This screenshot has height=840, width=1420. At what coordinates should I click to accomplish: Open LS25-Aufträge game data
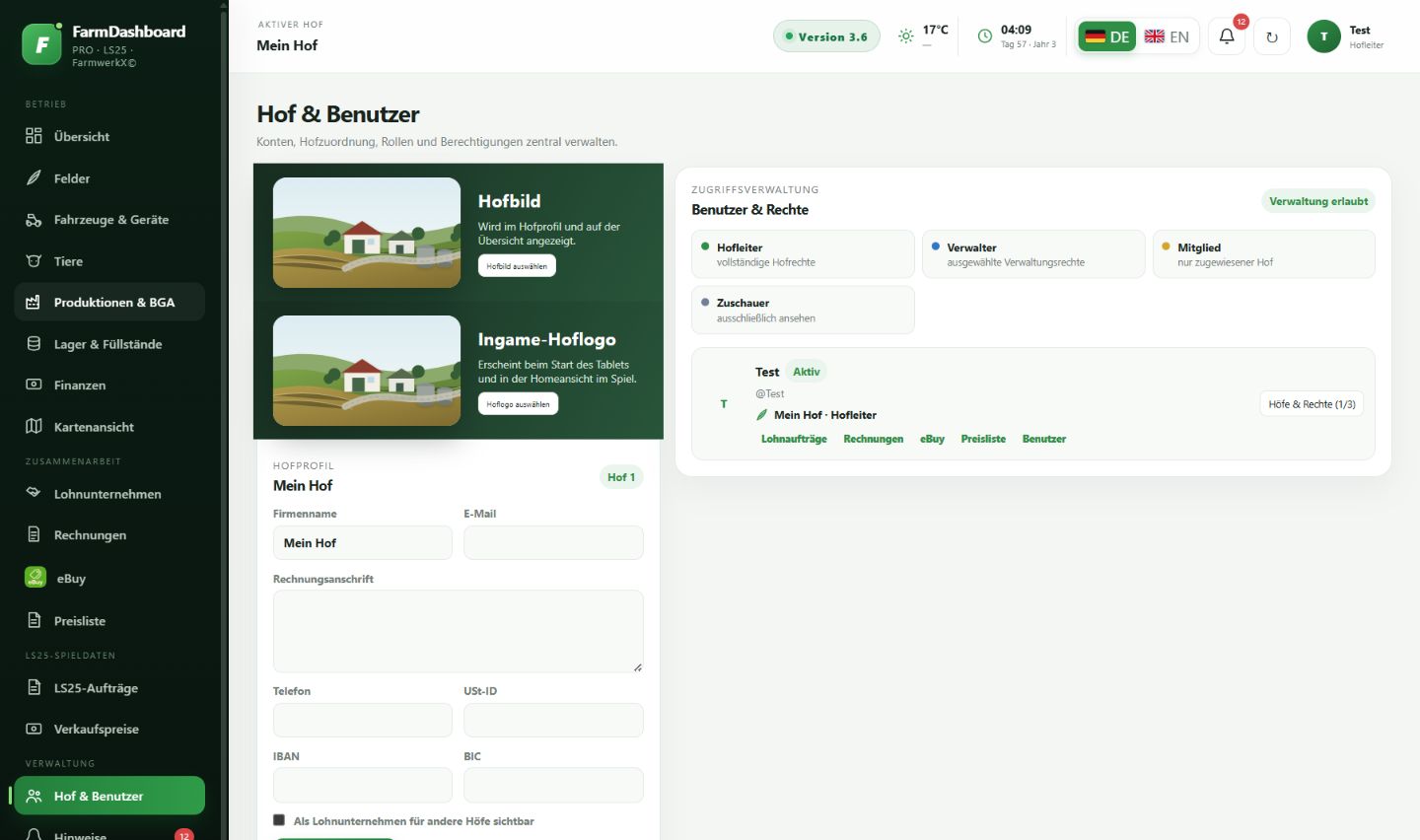click(109, 688)
